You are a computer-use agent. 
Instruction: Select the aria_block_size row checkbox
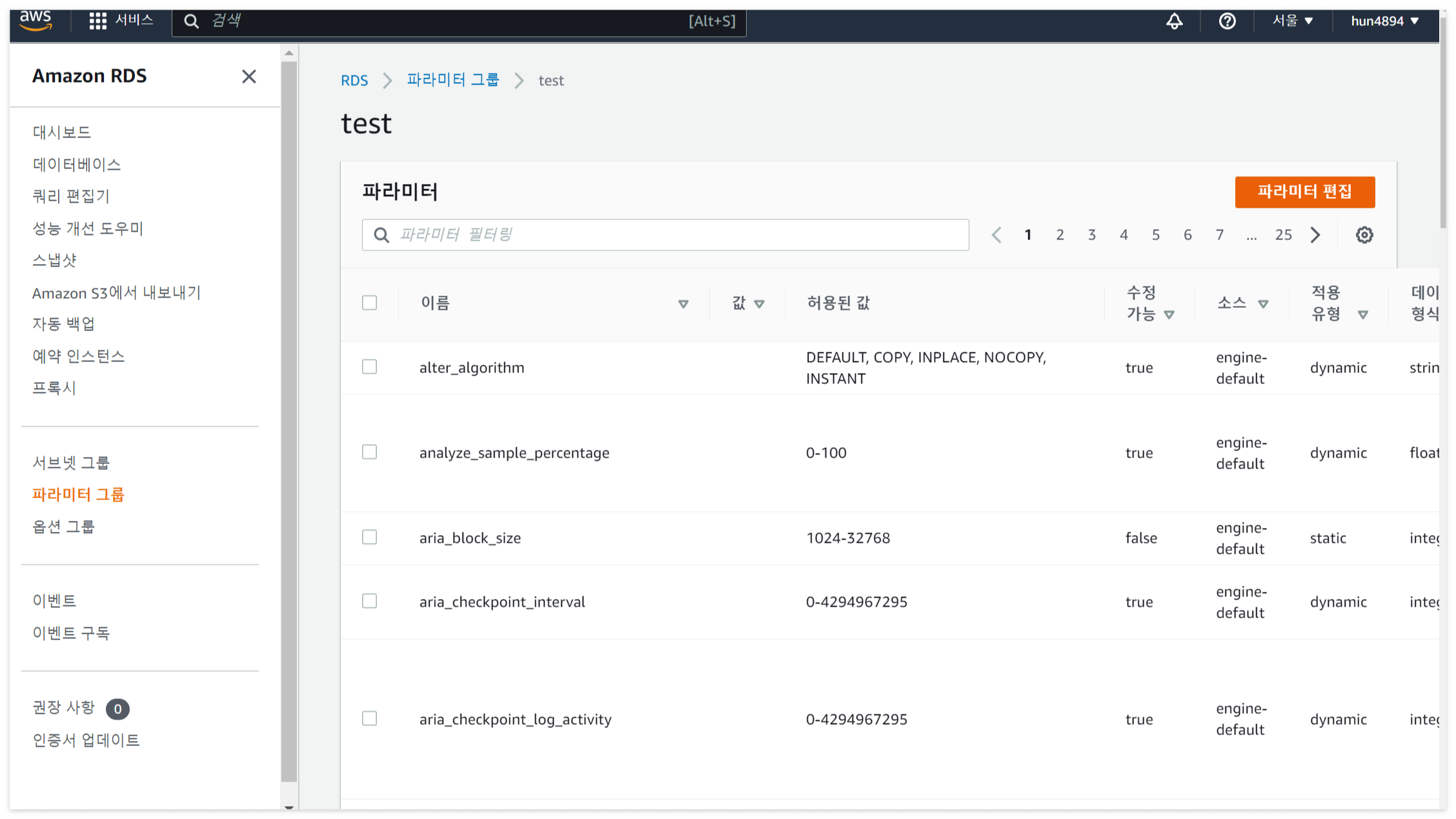pos(369,538)
